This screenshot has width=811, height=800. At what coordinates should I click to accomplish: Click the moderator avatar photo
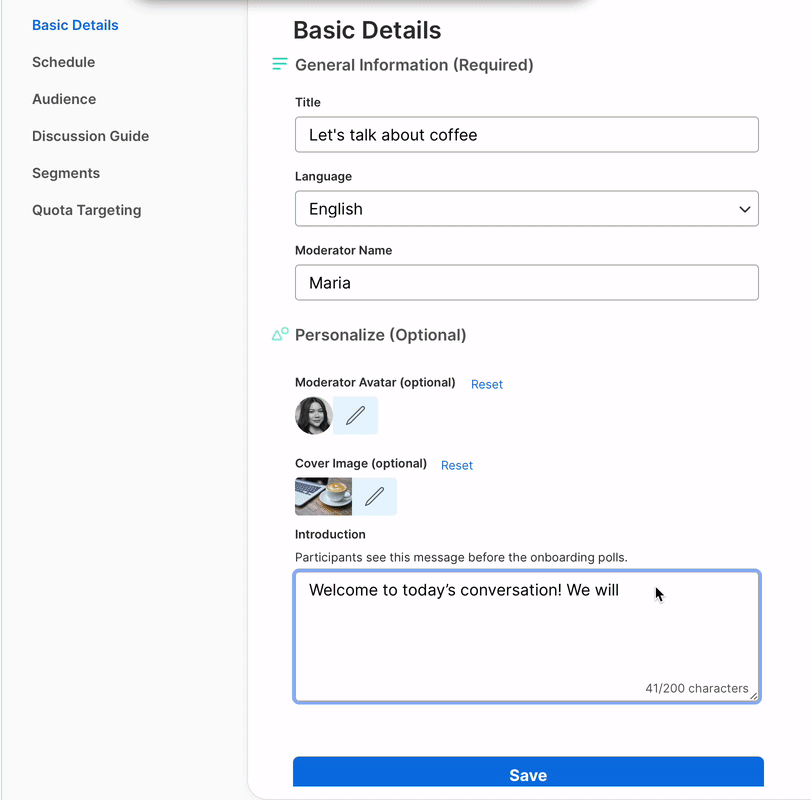coord(313,415)
